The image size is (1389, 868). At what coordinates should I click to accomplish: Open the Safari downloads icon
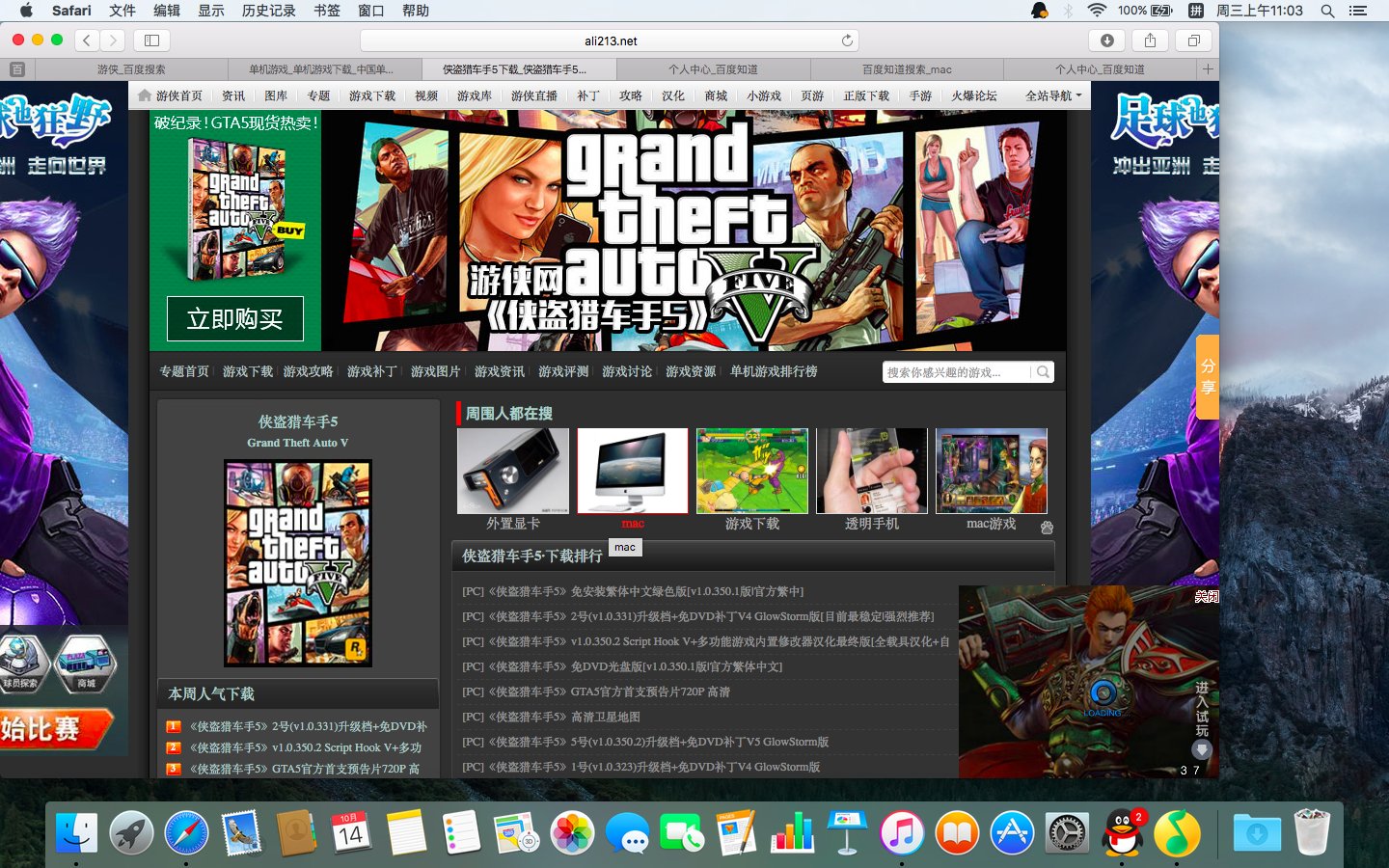point(1106,41)
